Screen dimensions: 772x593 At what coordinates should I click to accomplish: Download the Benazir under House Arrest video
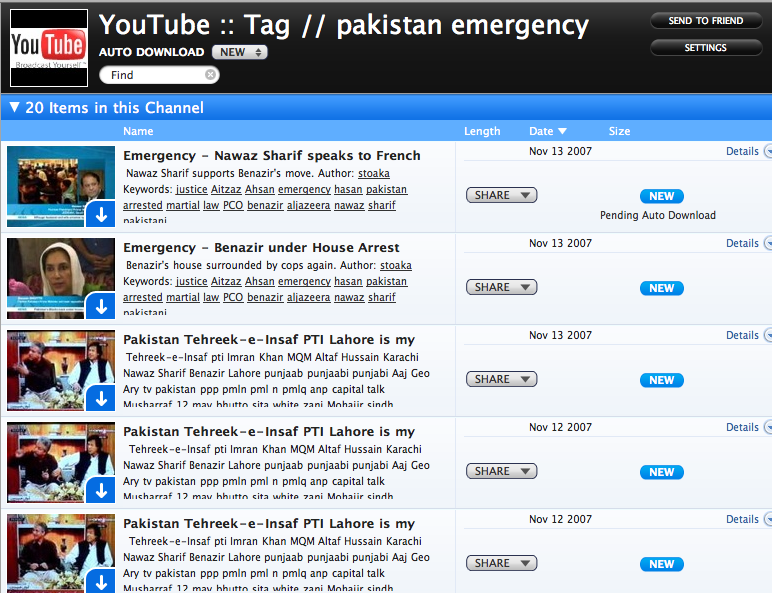click(x=101, y=306)
